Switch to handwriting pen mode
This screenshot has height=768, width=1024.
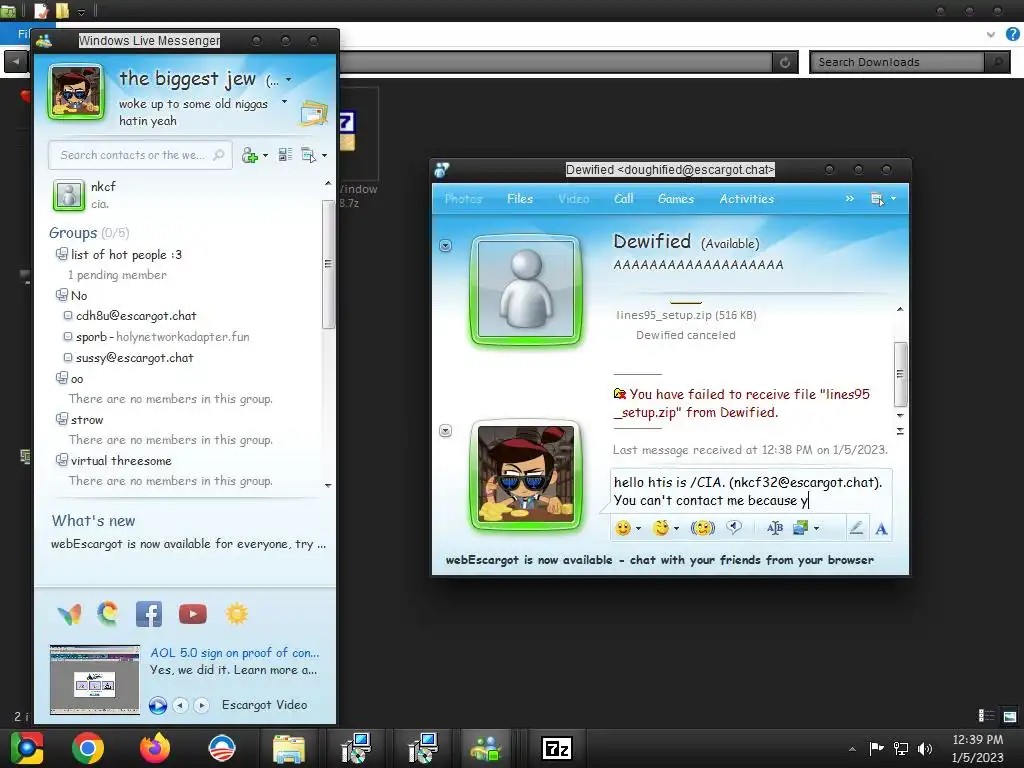[x=856, y=528]
